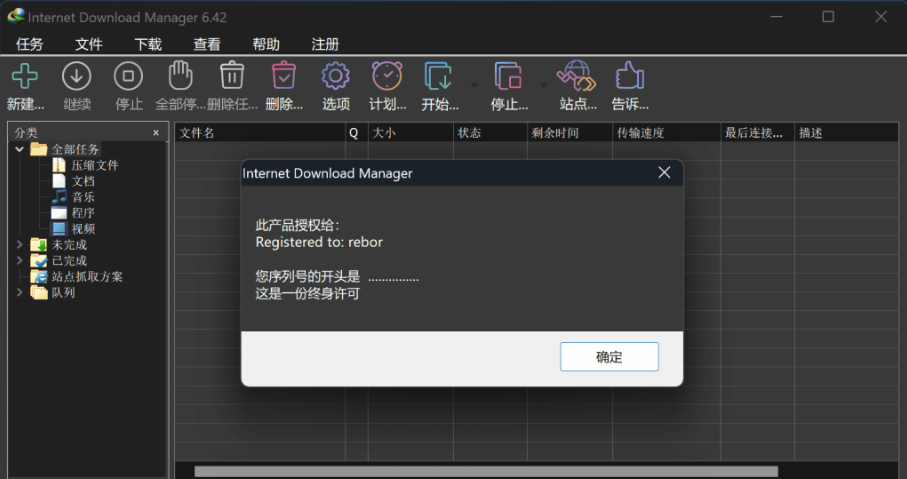Open the 任务 menu
This screenshot has height=479, width=907.
(x=30, y=44)
